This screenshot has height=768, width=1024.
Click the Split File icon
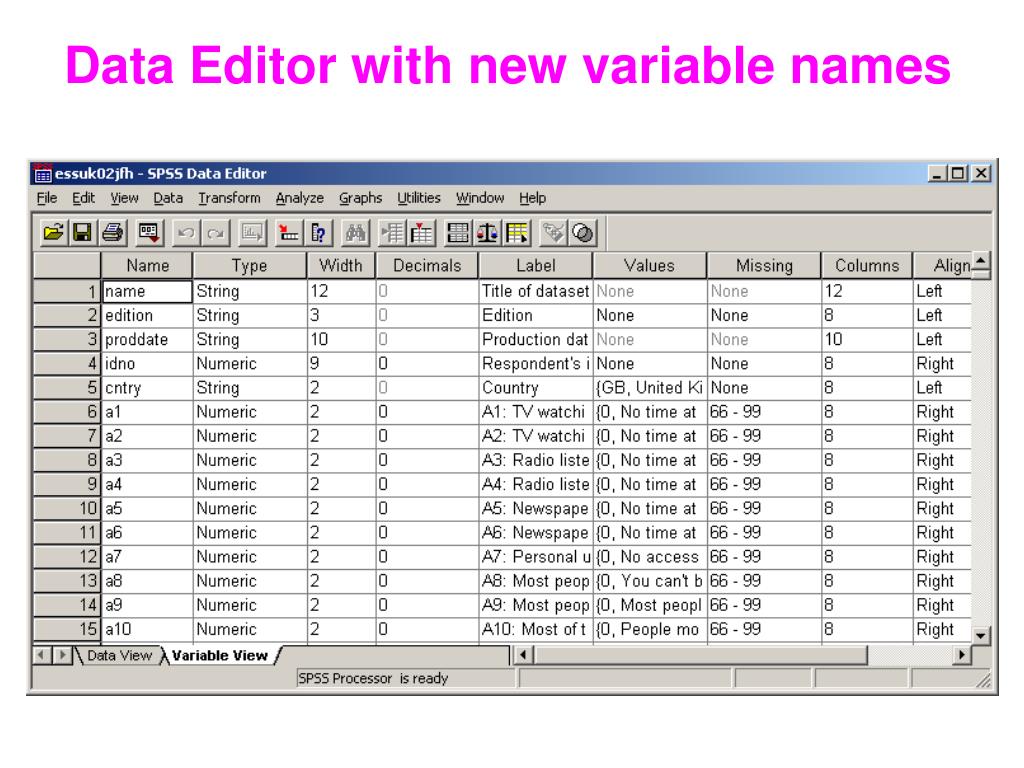458,232
